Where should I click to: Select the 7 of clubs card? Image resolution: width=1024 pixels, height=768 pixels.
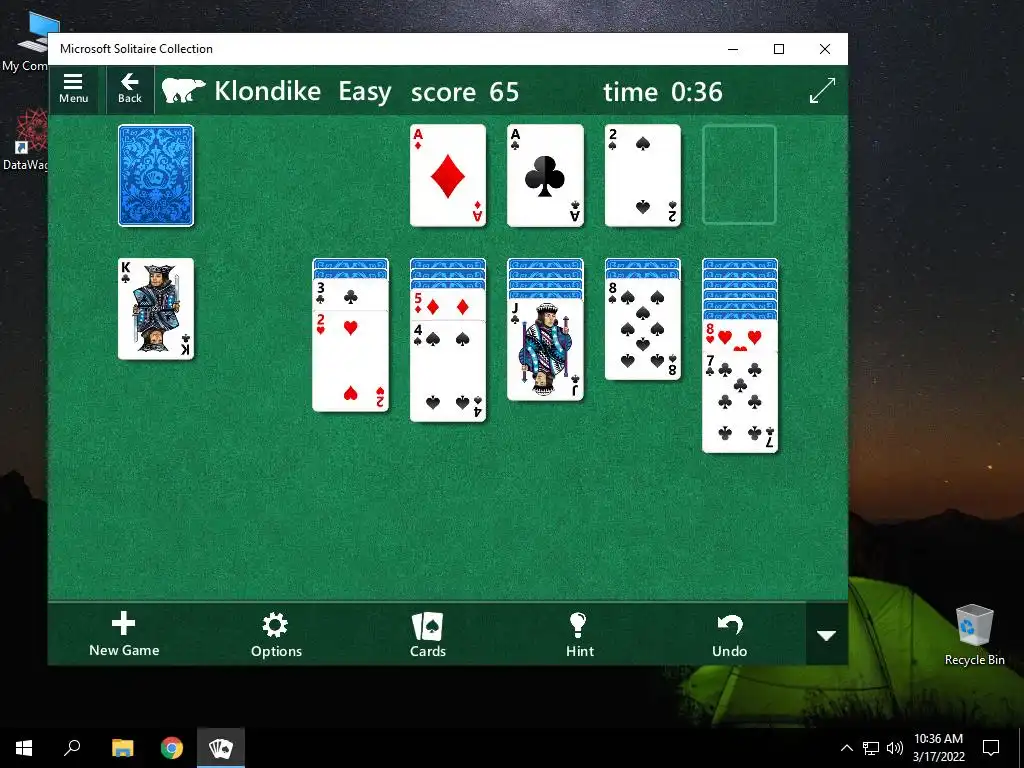tap(740, 402)
